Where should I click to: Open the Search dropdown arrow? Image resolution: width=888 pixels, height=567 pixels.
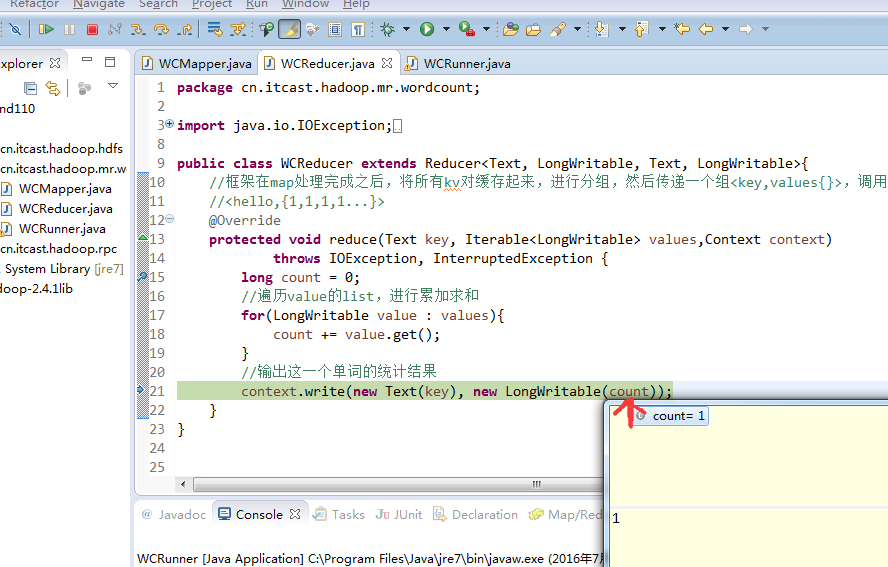(577, 29)
